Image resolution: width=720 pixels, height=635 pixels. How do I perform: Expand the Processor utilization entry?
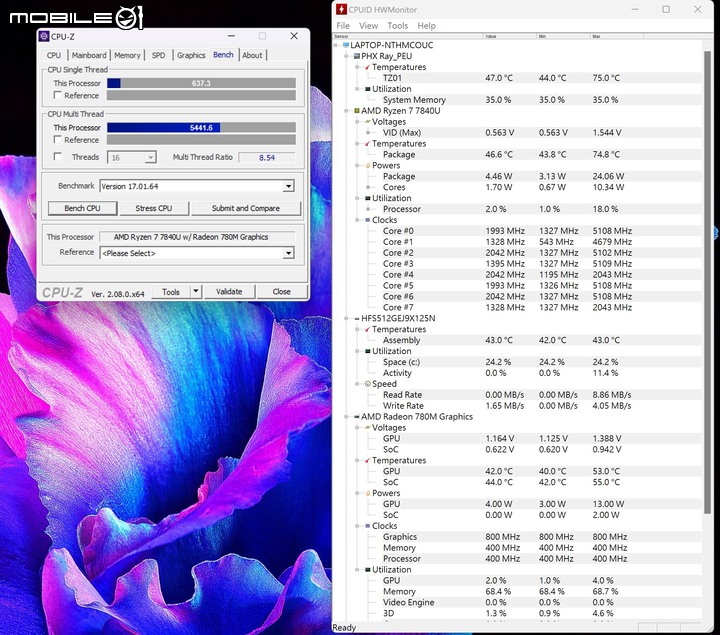368,209
